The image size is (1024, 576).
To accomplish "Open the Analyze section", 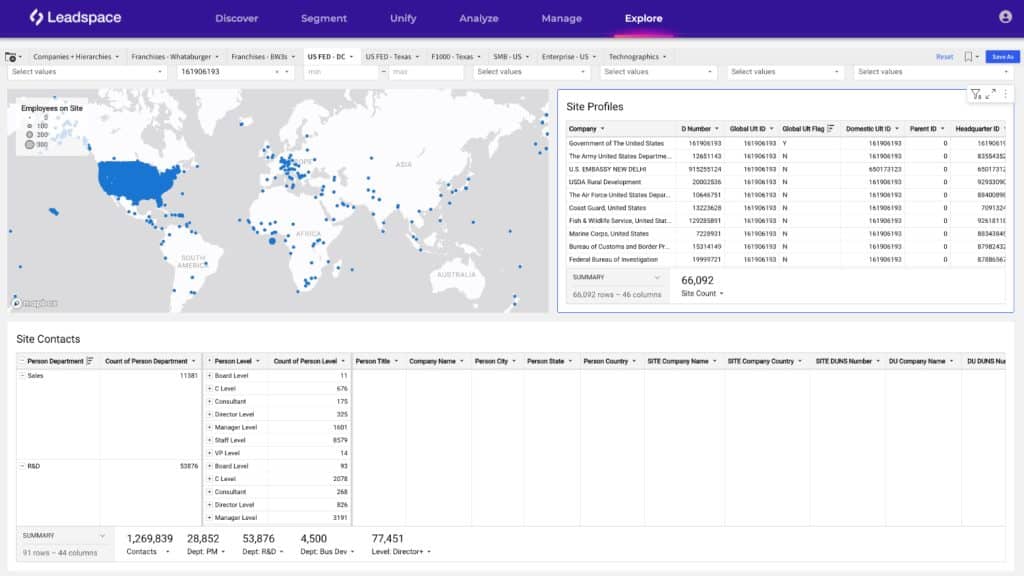I will (x=479, y=18).
